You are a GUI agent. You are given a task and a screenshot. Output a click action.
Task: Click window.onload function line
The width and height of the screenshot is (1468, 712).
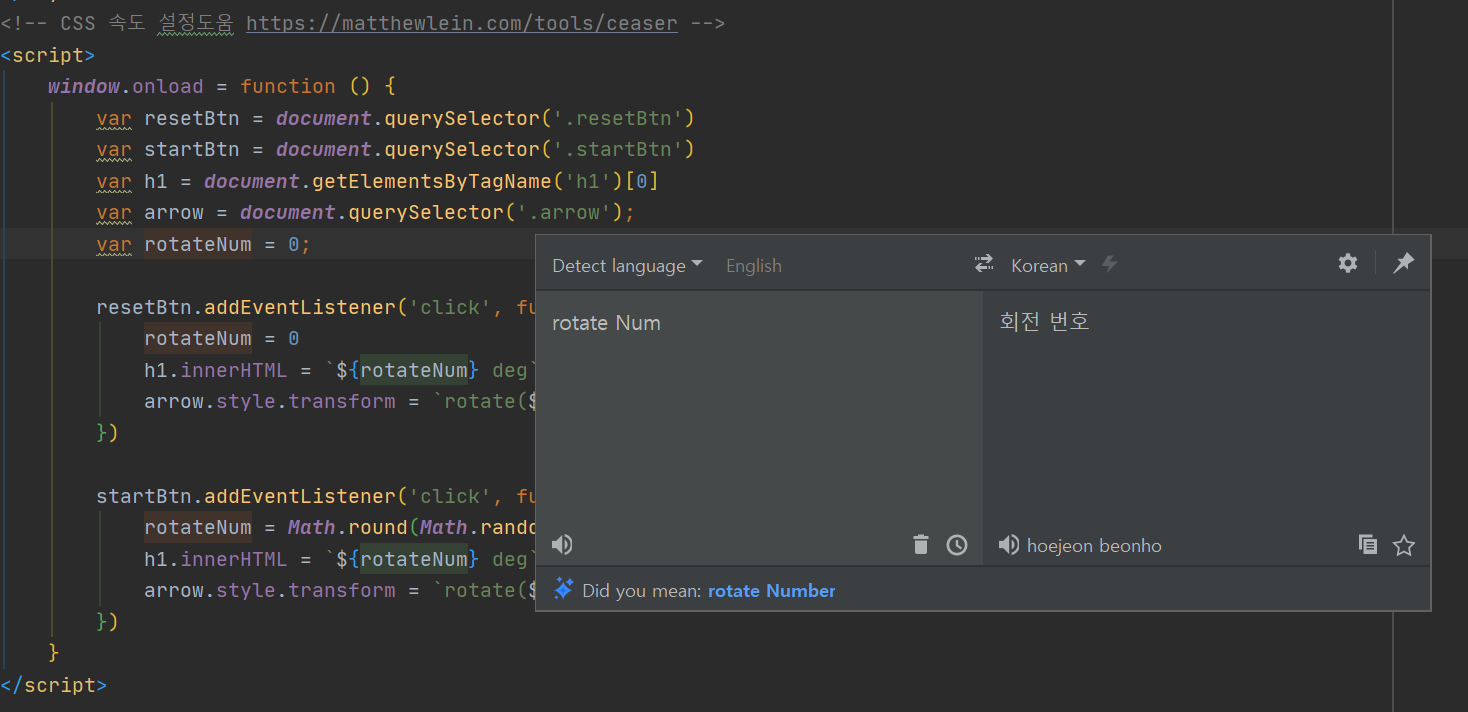point(222,86)
